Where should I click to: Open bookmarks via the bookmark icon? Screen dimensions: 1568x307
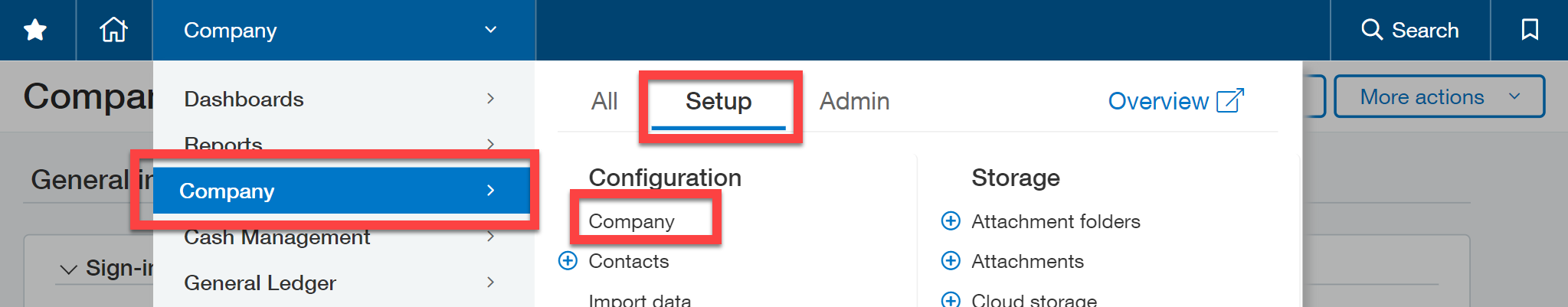1530,30
